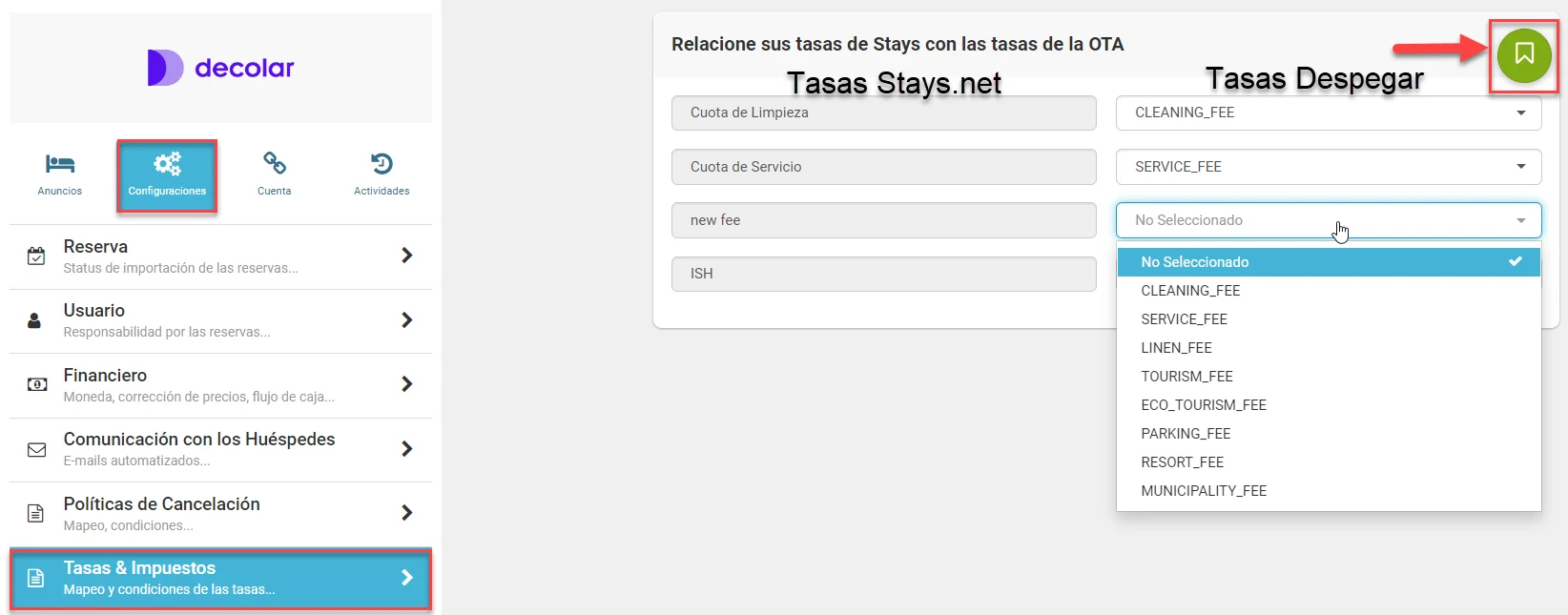1568x615 pixels.
Task: Open the CLEANING_FEE dropdown for Cuota de Limpieza
Action: (x=1329, y=113)
